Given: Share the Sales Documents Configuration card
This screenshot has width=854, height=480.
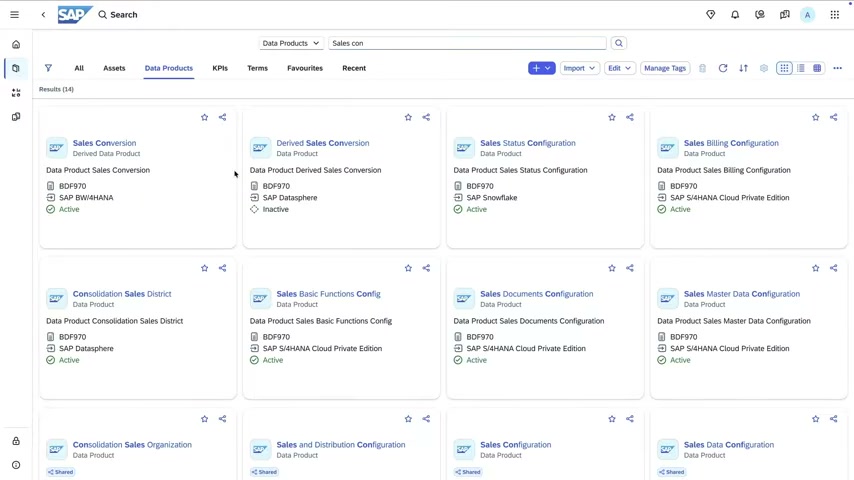Looking at the screenshot, I should (630, 268).
